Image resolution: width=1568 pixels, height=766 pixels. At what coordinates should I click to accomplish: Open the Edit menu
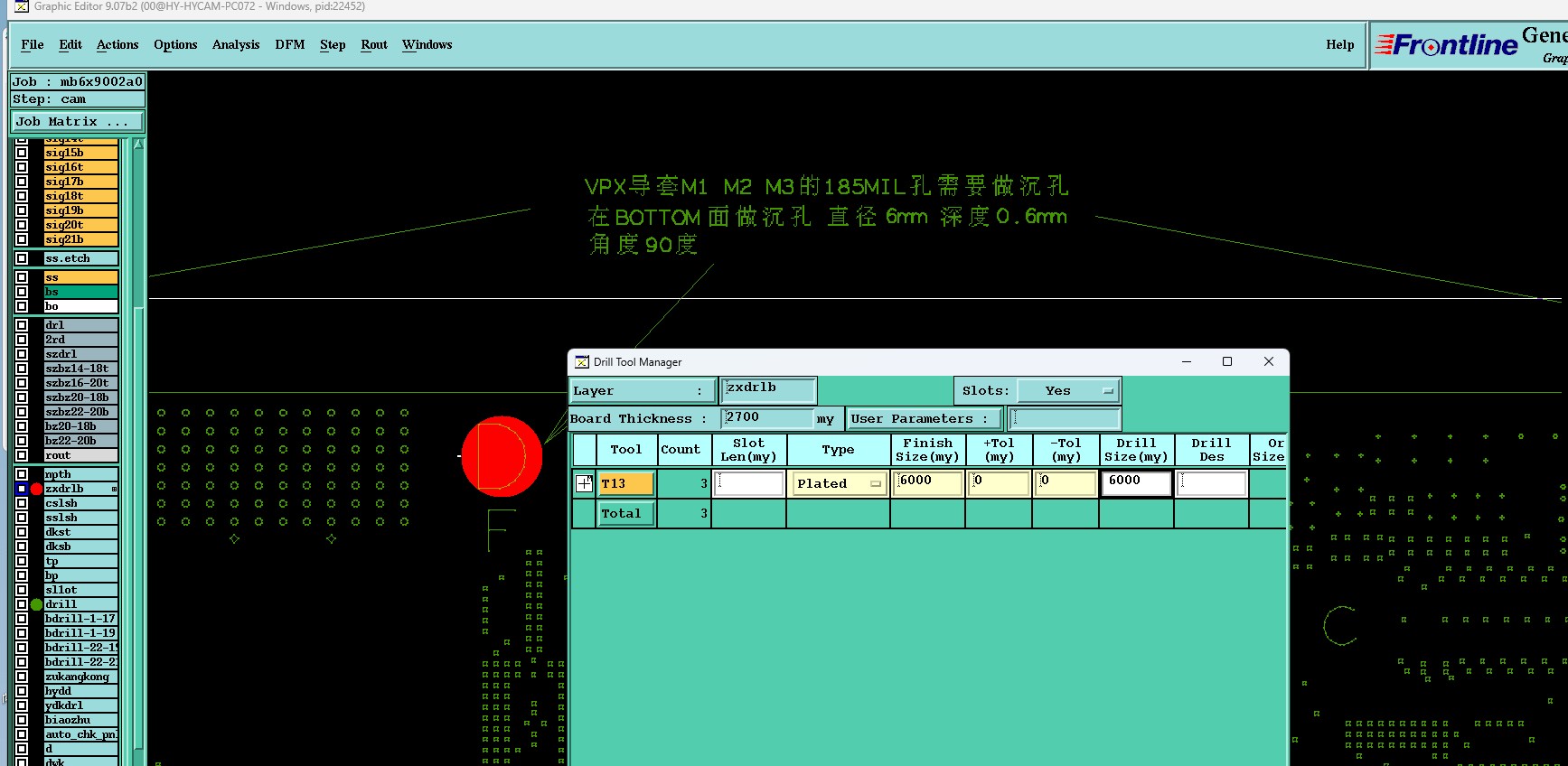coord(70,44)
